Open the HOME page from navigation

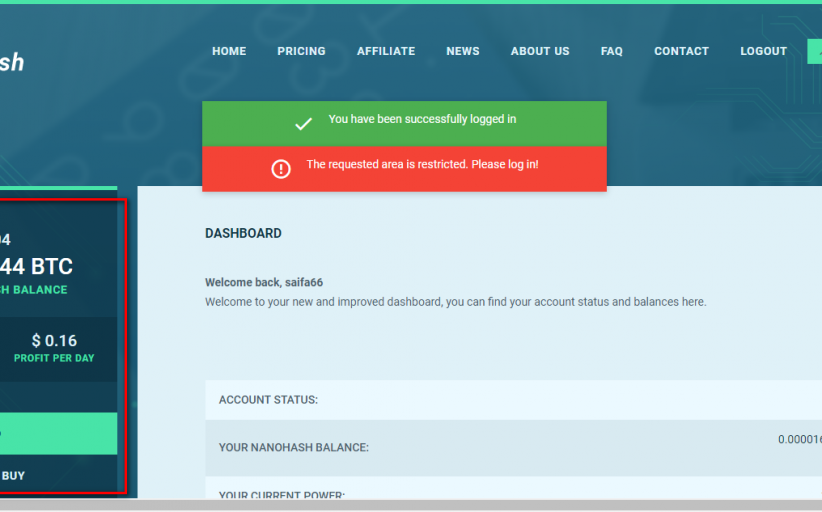click(x=229, y=51)
